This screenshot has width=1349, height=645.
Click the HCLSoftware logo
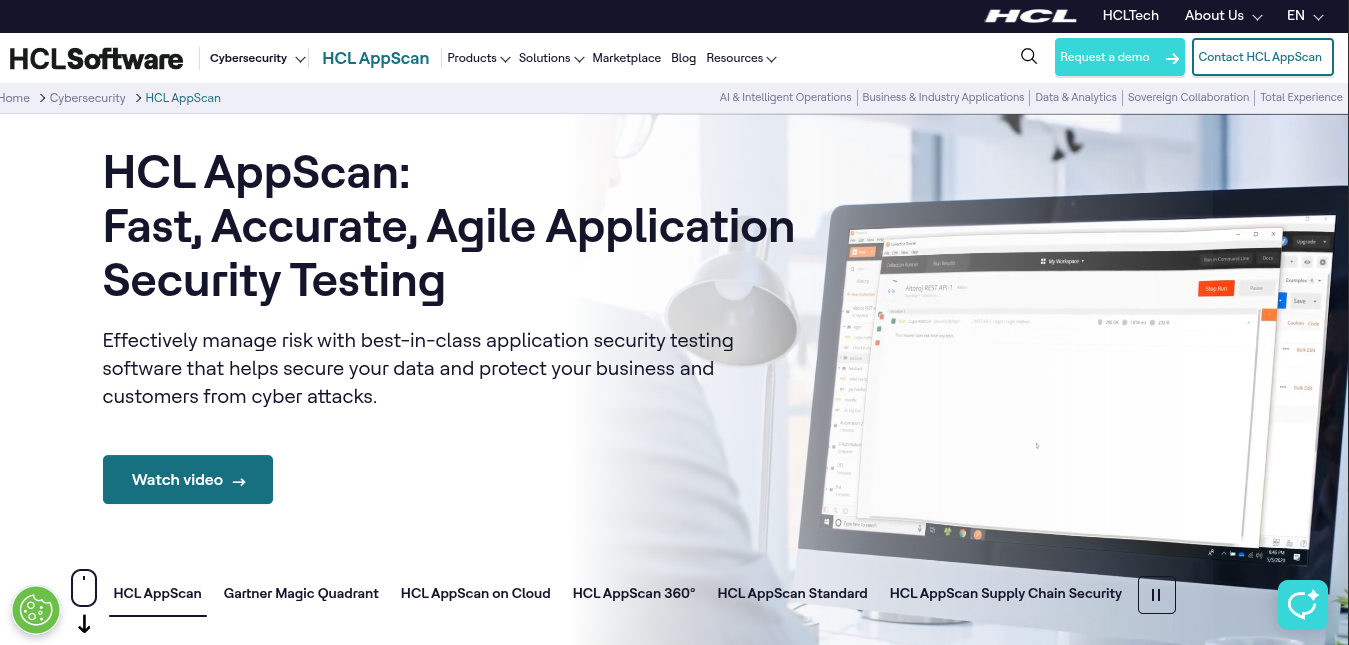coord(96,59)
